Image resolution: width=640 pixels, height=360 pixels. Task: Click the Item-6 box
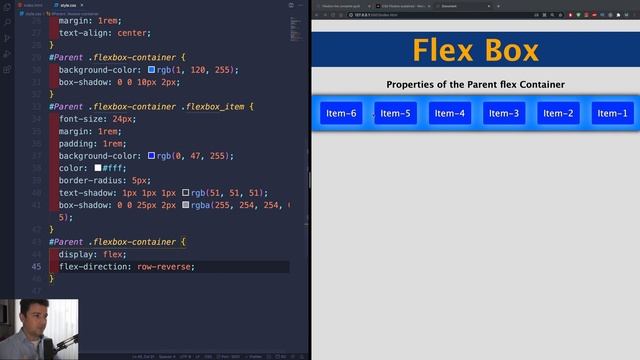tap(341, 113)
